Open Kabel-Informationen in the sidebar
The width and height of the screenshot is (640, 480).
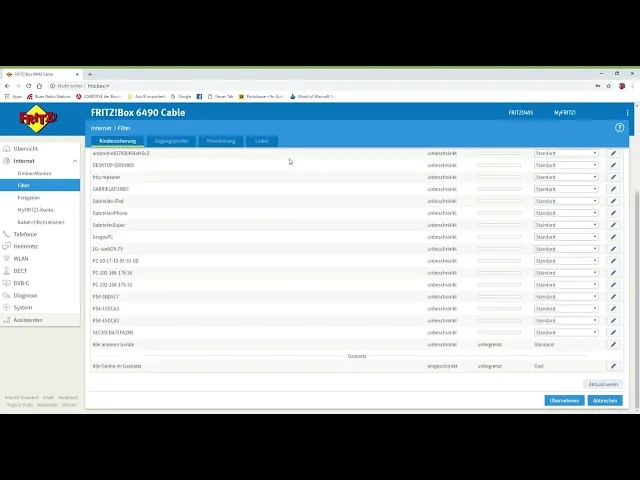(40, 222)
